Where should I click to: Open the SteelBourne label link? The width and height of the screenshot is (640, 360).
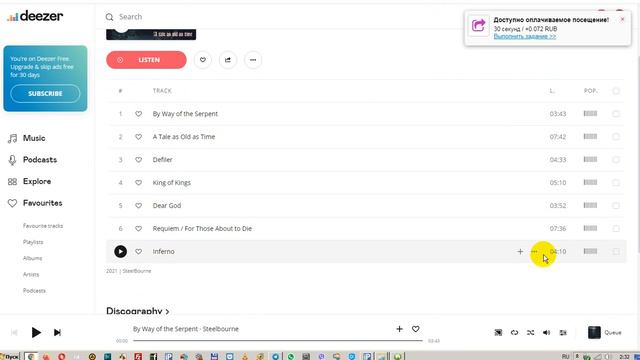pos(137,271)
